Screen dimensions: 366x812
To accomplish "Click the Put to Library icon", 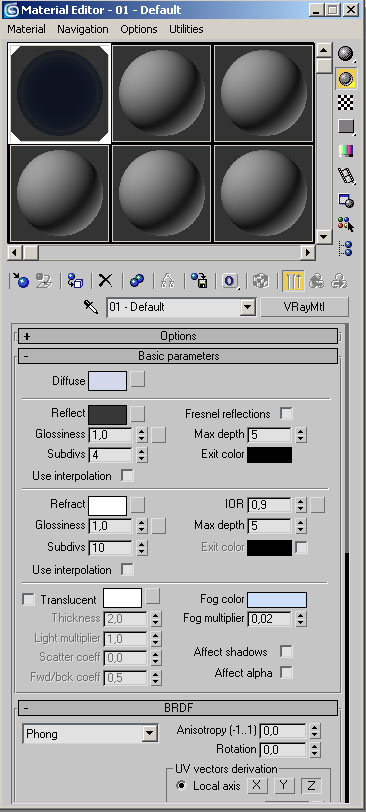I will pos(199,281).
